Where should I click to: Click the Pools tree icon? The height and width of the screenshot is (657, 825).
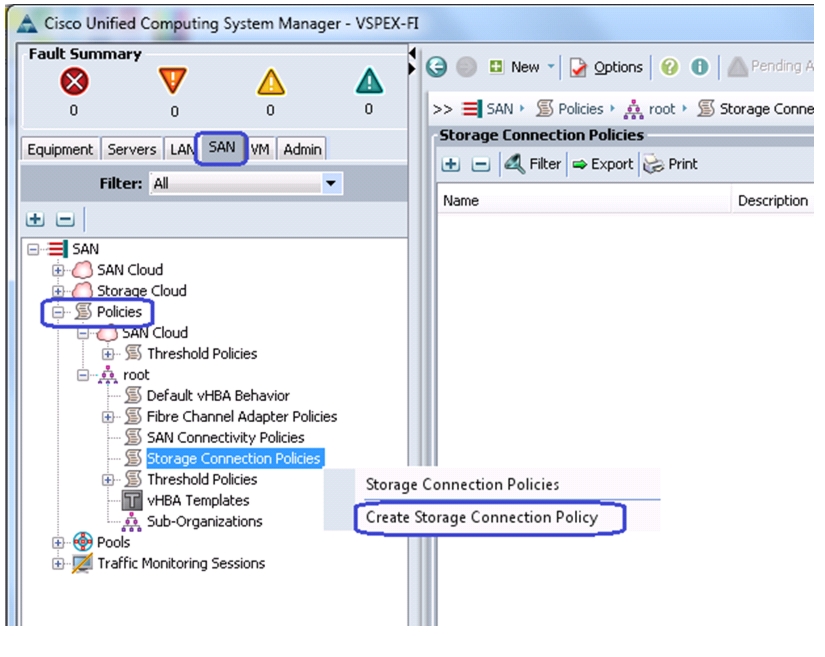(x=83, y=542)
